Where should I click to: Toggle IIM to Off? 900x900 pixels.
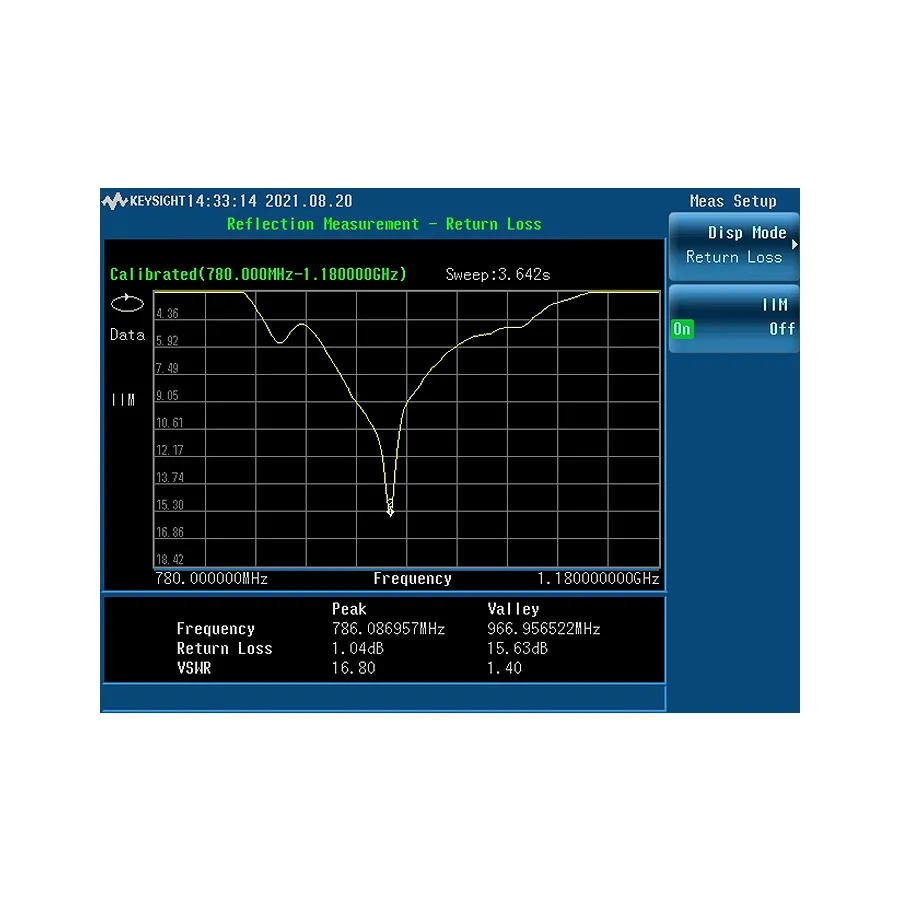click(783, 329)
